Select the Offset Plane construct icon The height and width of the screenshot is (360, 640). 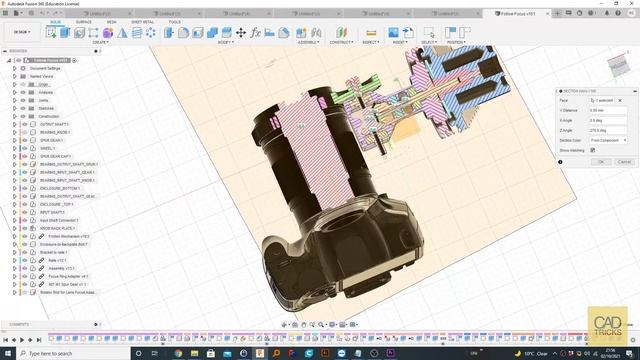tap(341, 32)
